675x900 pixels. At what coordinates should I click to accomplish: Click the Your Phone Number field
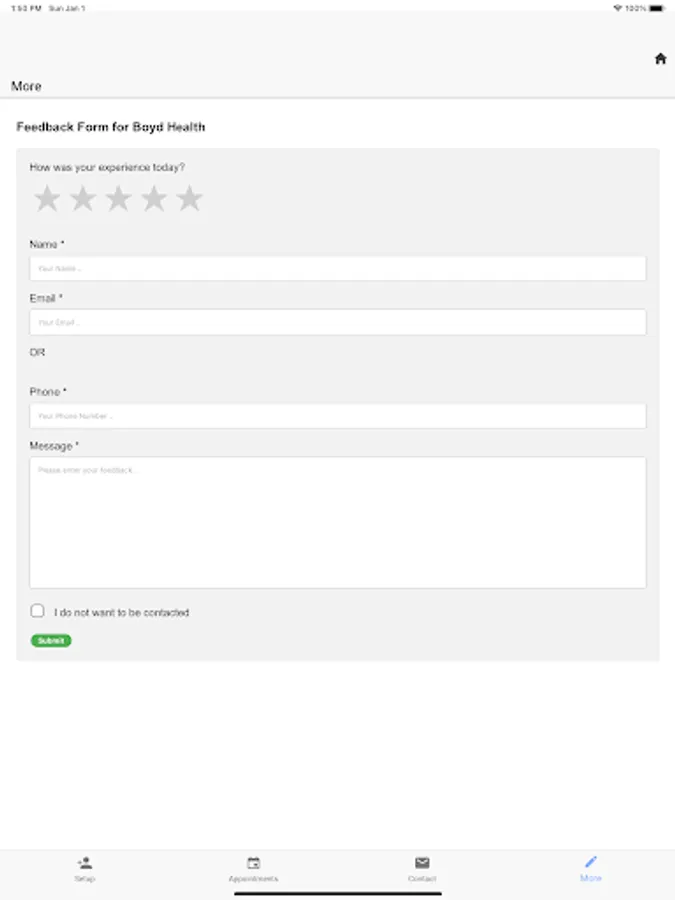(337, 416)
